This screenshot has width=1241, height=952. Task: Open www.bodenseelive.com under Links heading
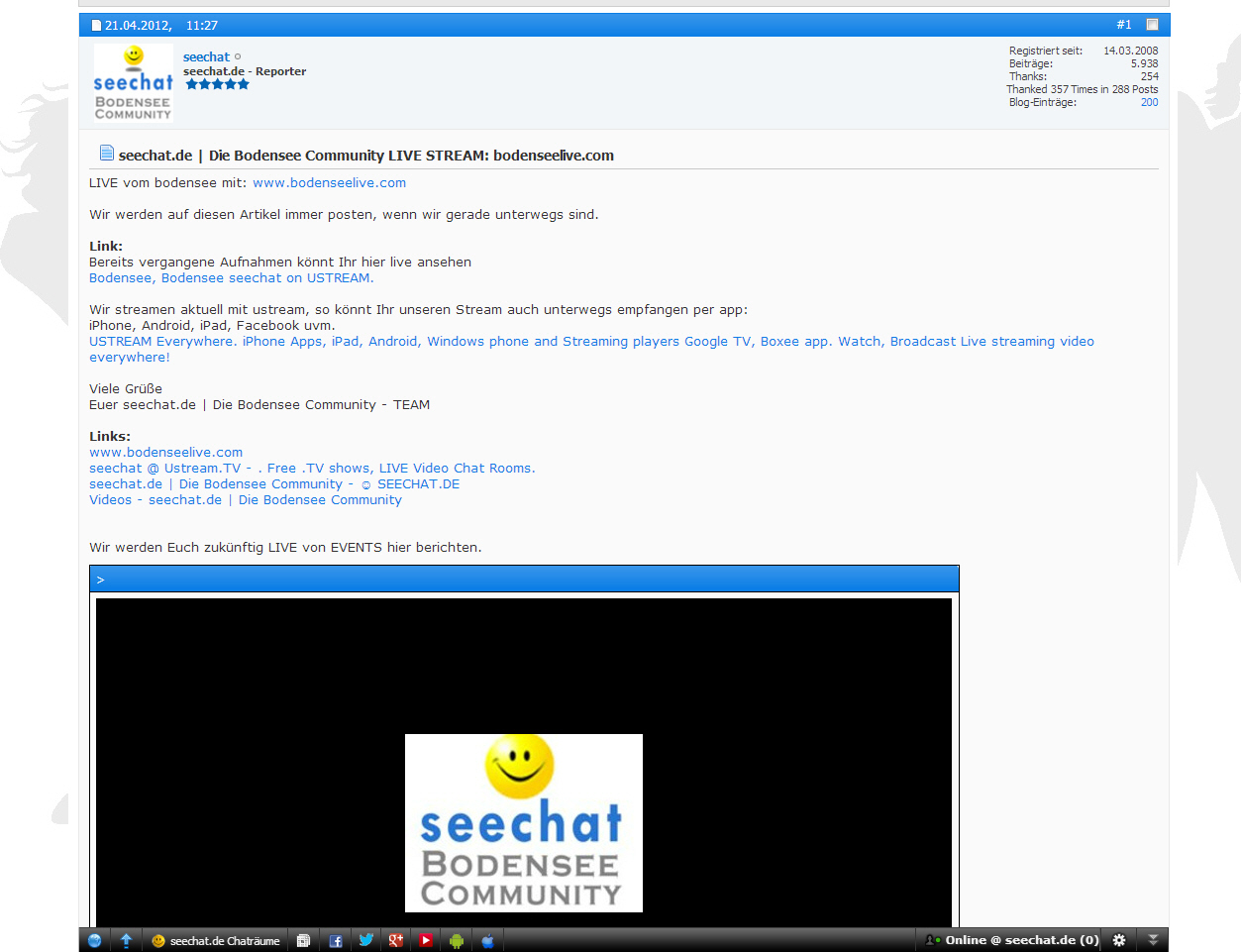pyautogui.click(x=165, y=453)
